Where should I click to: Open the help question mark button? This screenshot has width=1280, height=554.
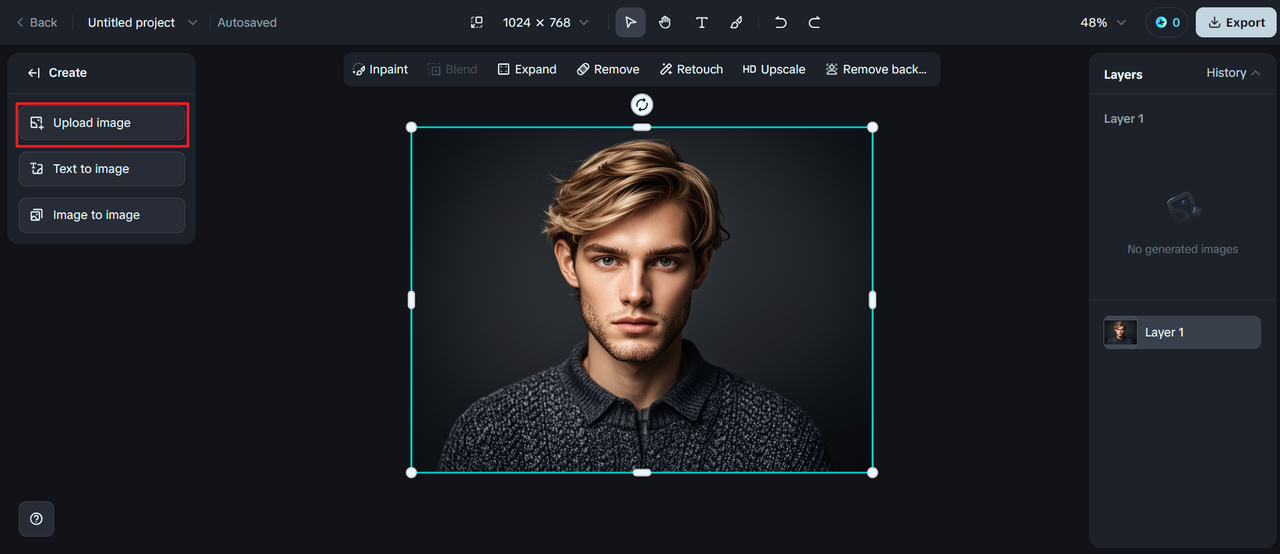[x=36, y=519]
